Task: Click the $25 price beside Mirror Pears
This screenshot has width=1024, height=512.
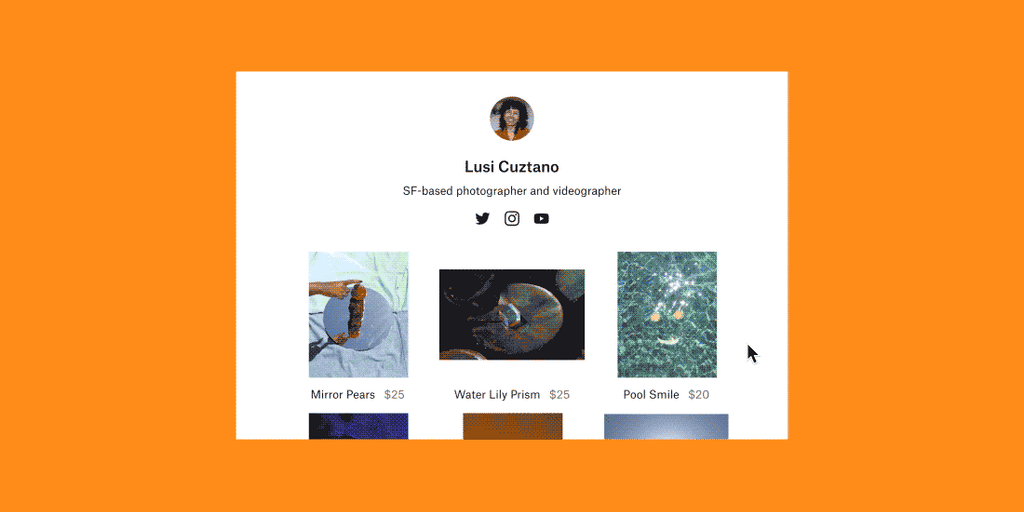Action: (x=394, y=394)
